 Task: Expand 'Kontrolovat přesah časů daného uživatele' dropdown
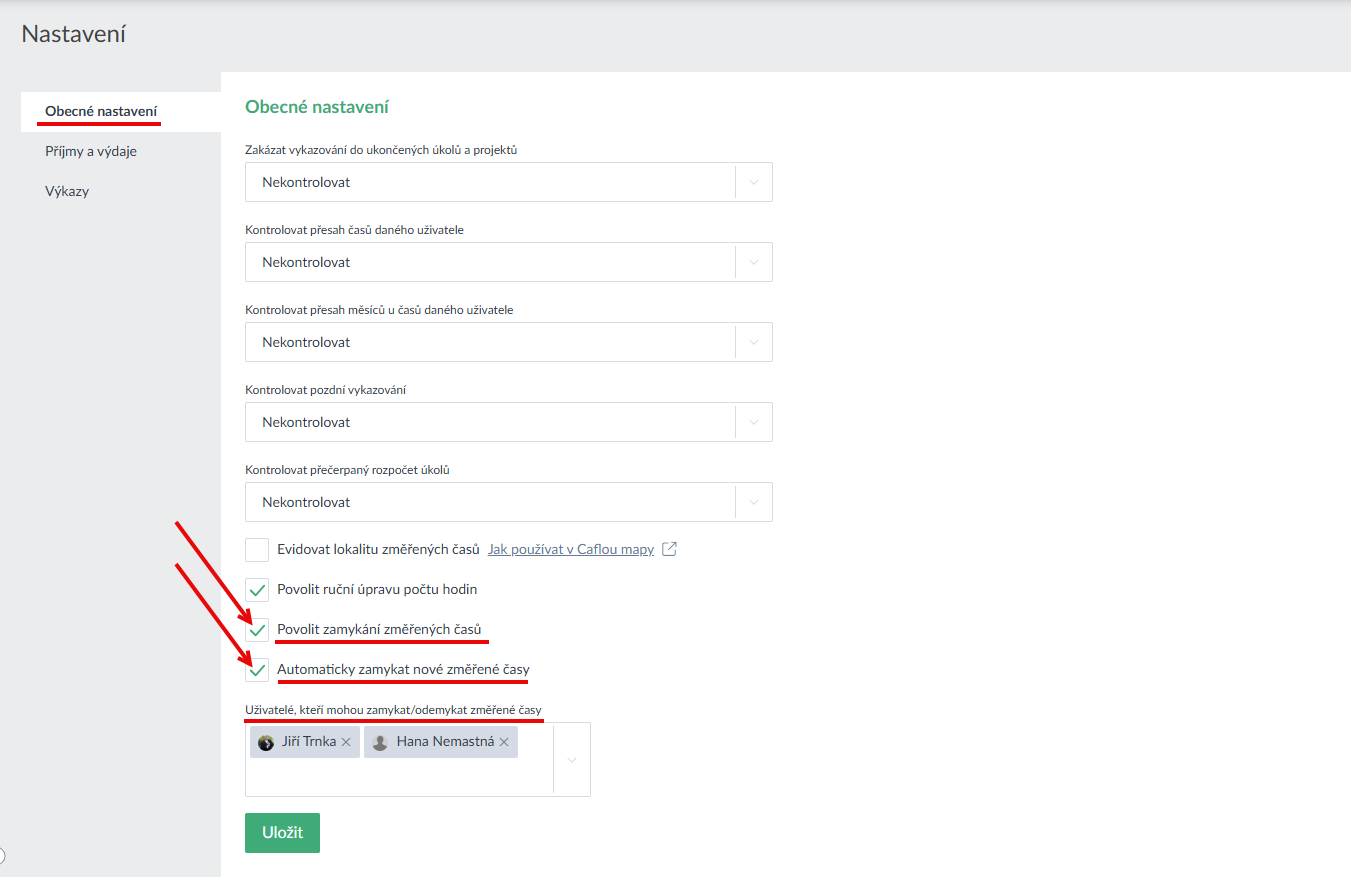pos(754,262)
